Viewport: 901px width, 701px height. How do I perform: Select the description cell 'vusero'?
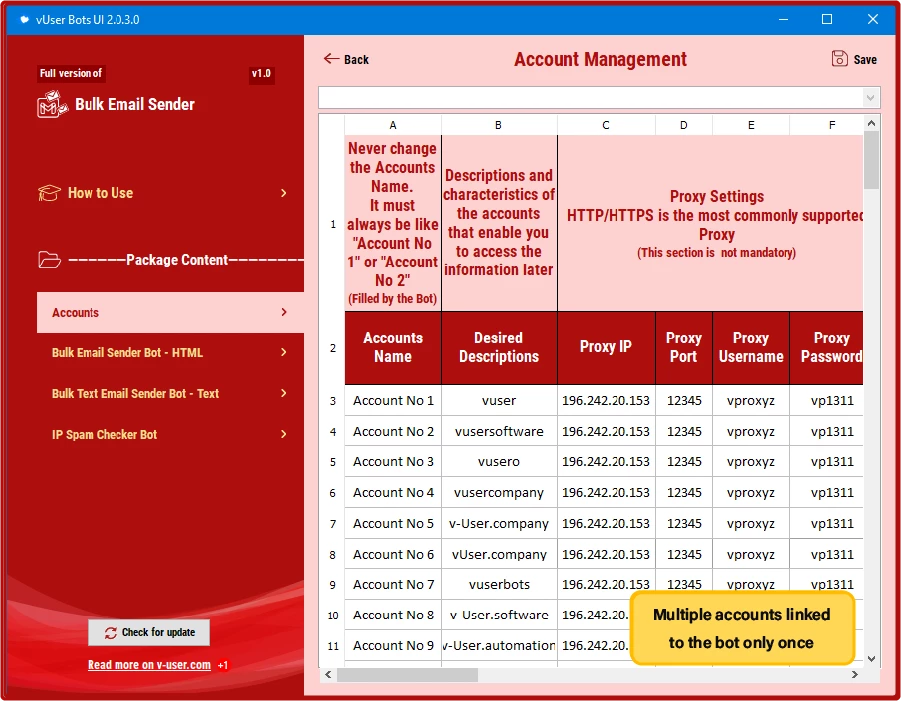point(499,461)
